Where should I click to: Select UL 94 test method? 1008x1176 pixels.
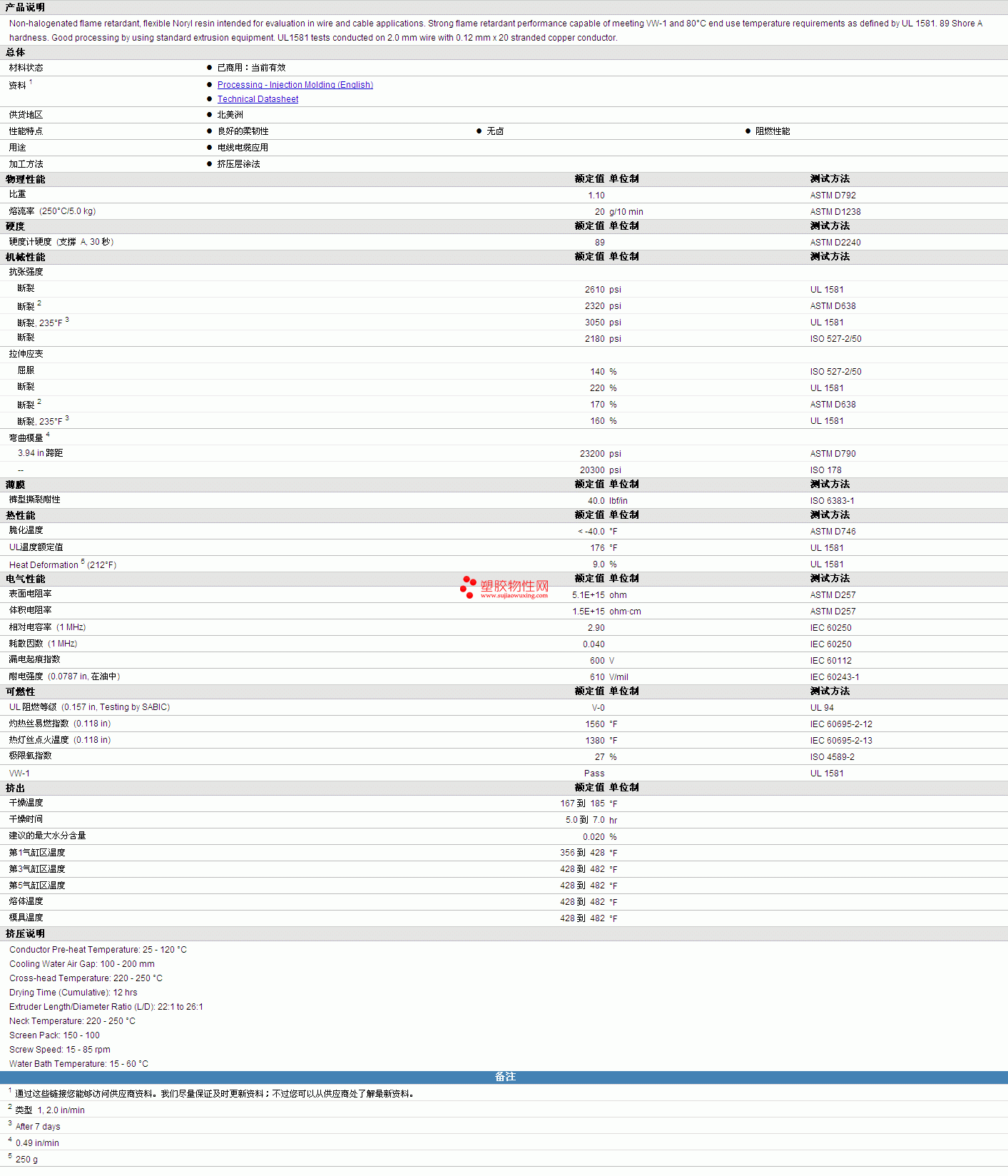click(x=822, y=708)
